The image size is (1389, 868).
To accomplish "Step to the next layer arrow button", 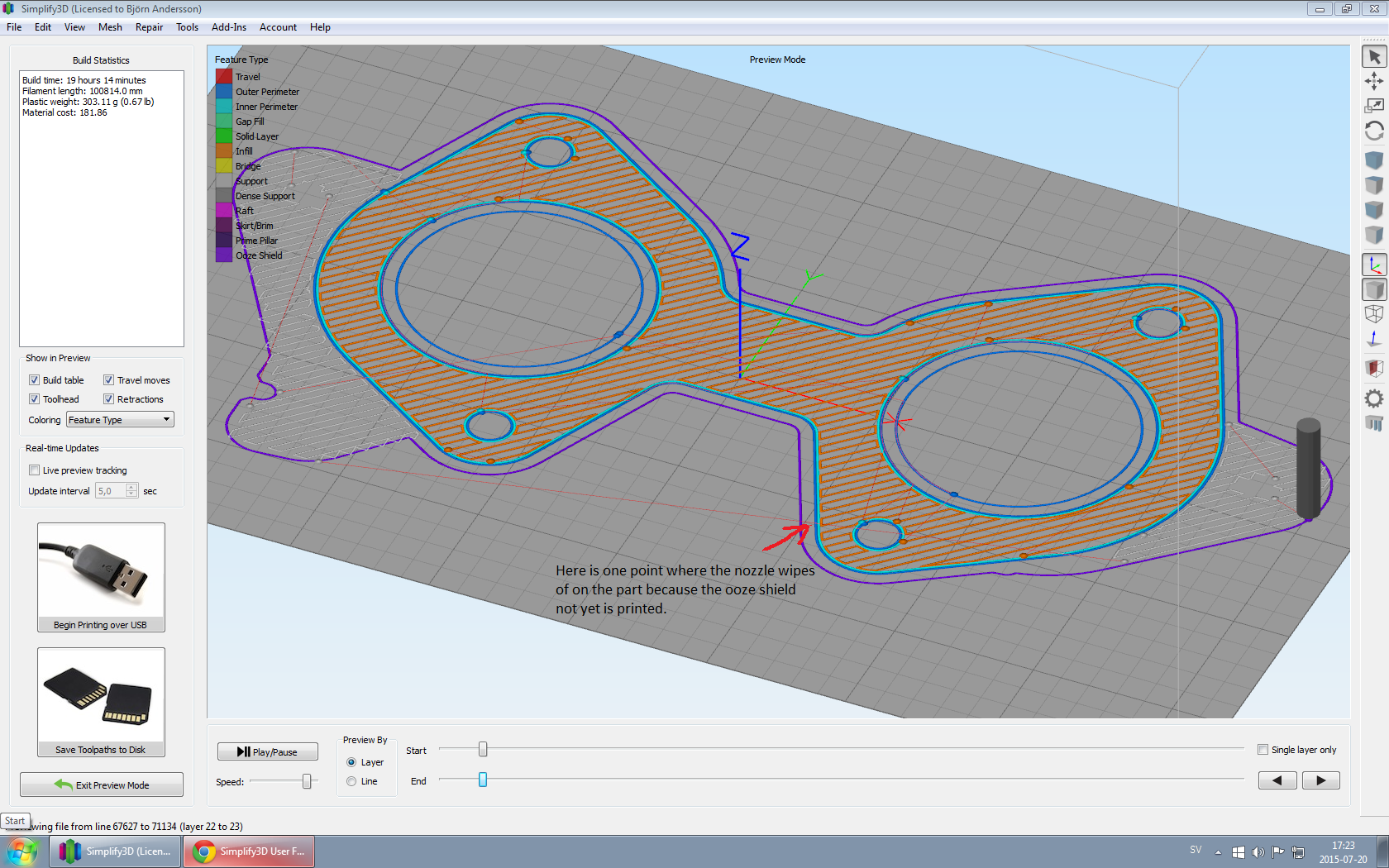I will click(x=1321, y=780).
